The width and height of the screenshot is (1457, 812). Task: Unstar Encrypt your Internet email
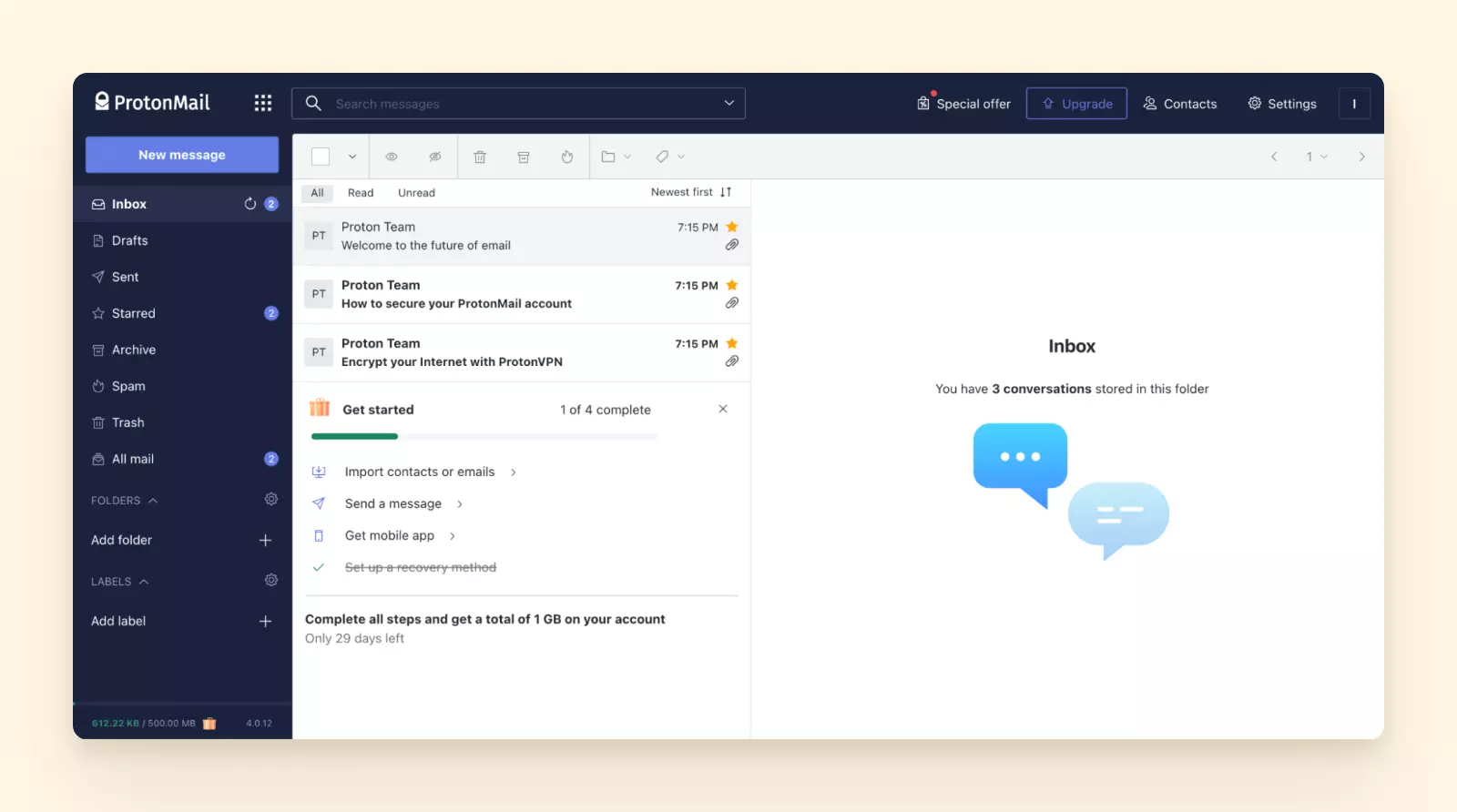point(732,343)
